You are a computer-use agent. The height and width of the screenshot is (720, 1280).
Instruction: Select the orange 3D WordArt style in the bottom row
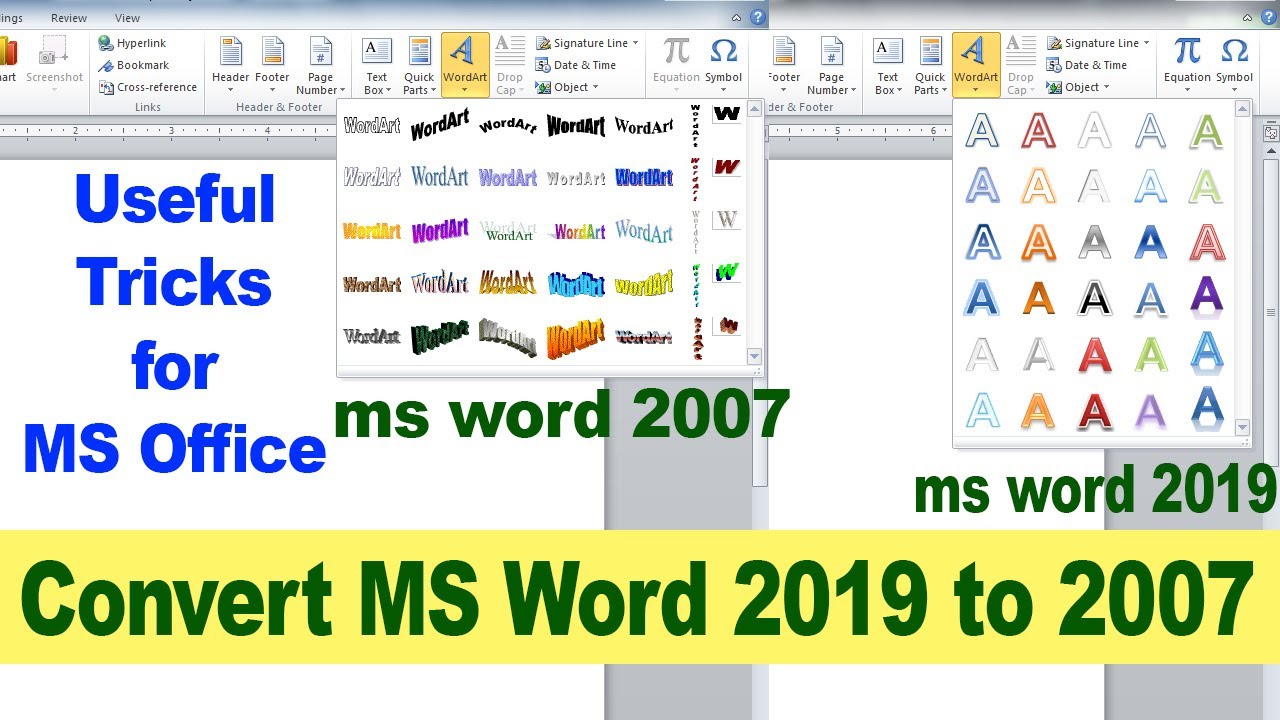click(576, 337)
